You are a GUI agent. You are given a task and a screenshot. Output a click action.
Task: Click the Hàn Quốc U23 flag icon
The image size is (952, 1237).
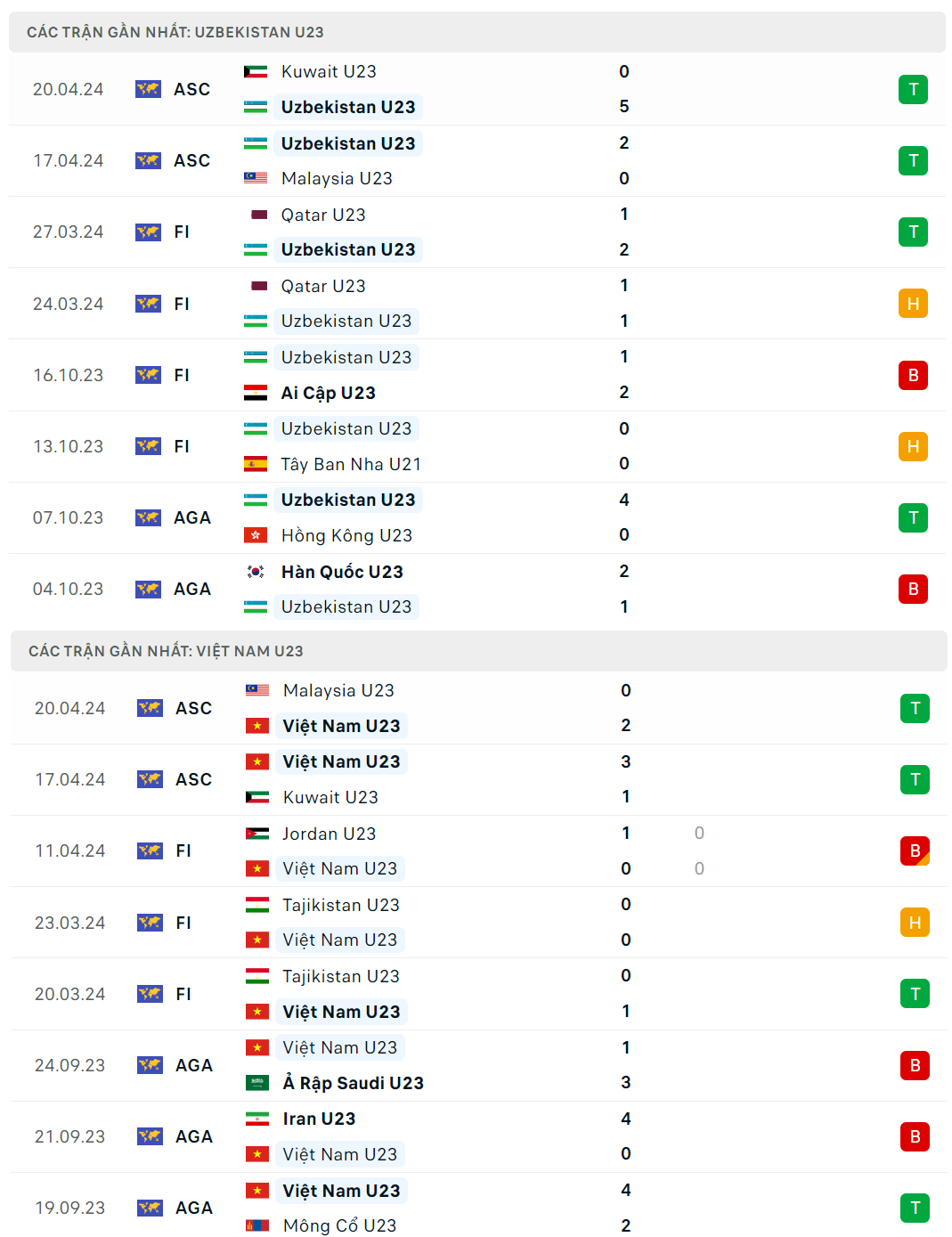click(256, 572)
